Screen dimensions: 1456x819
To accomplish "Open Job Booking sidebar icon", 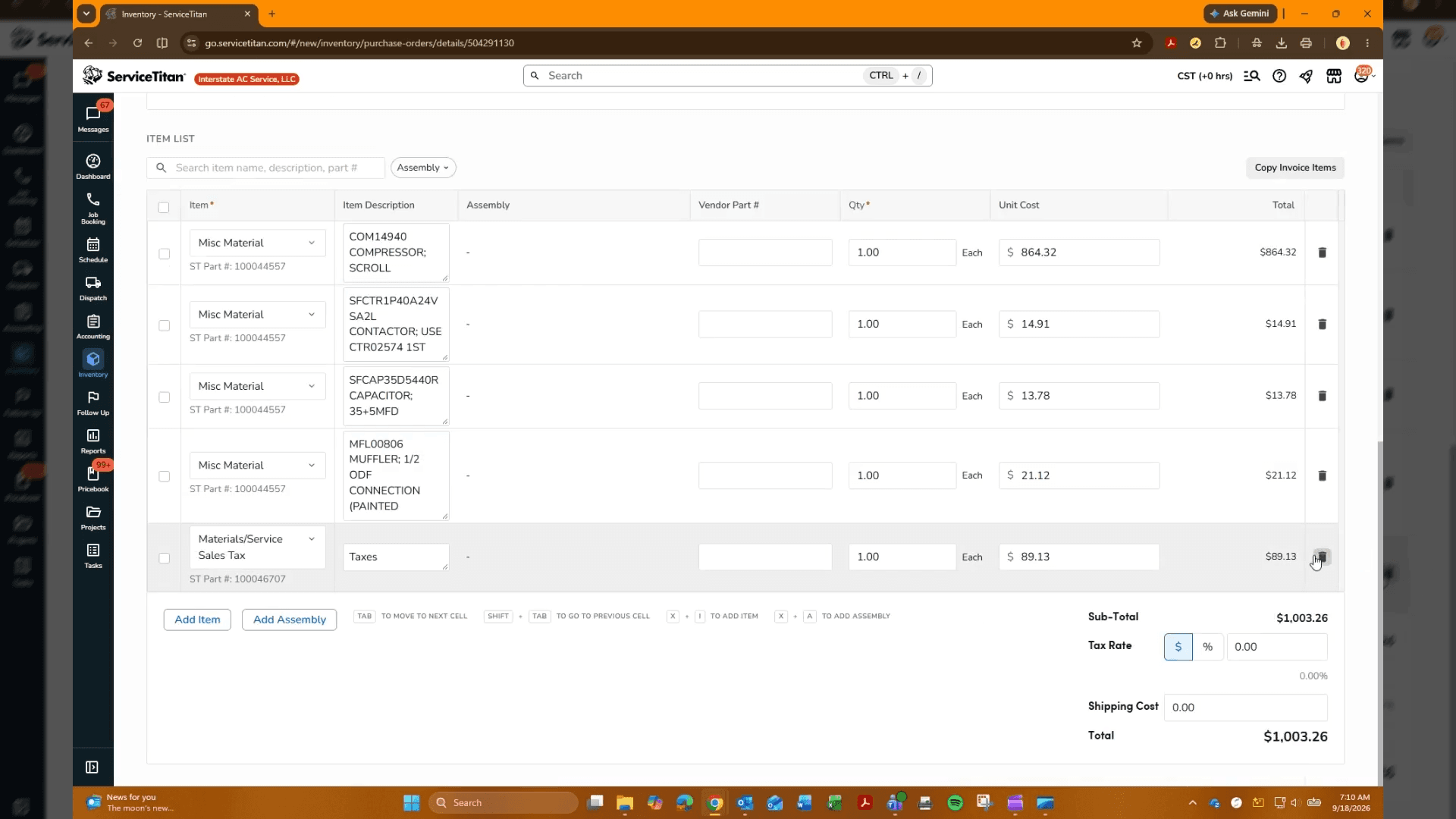I will [x=93, y=208].
